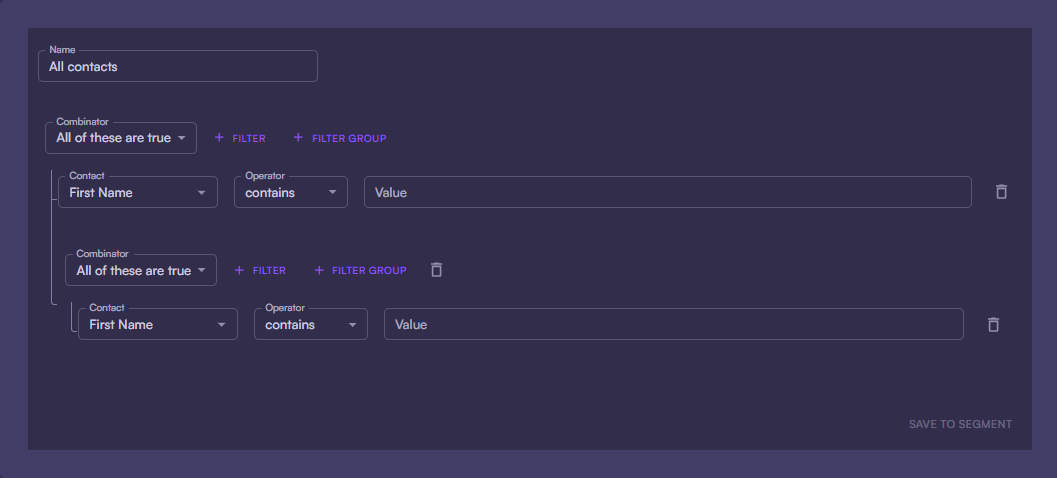This screenshot has height=478, width=1057.
Task: Add a group using top-level FILTER GROUP button
Action: (348, 138)
